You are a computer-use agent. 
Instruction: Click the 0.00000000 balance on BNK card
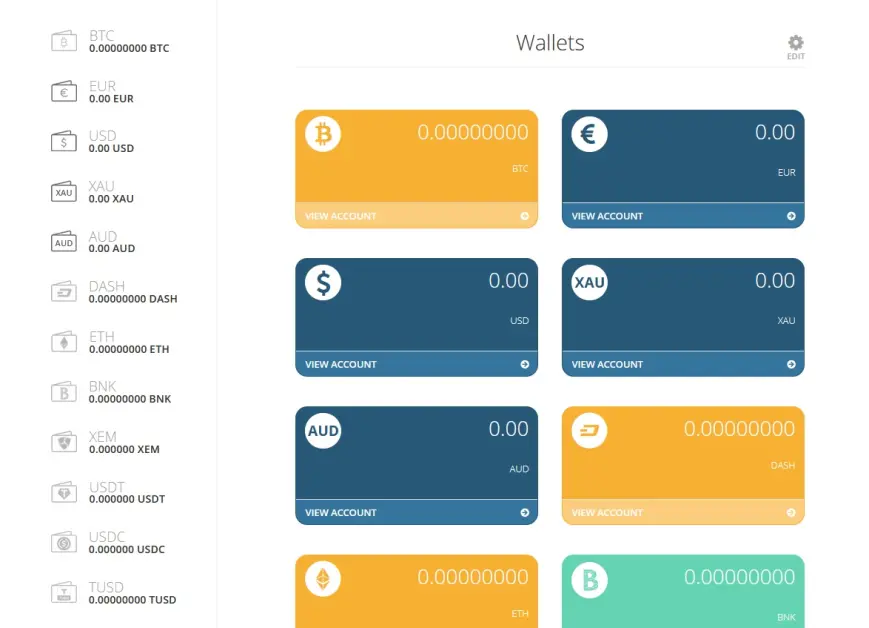tap(739, 578)
